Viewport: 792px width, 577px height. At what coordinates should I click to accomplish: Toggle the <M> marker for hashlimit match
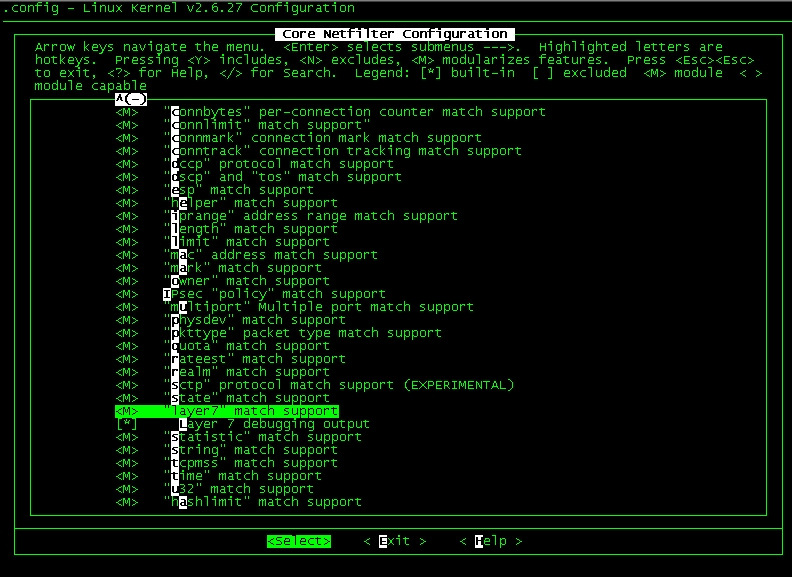click(127, 502)
